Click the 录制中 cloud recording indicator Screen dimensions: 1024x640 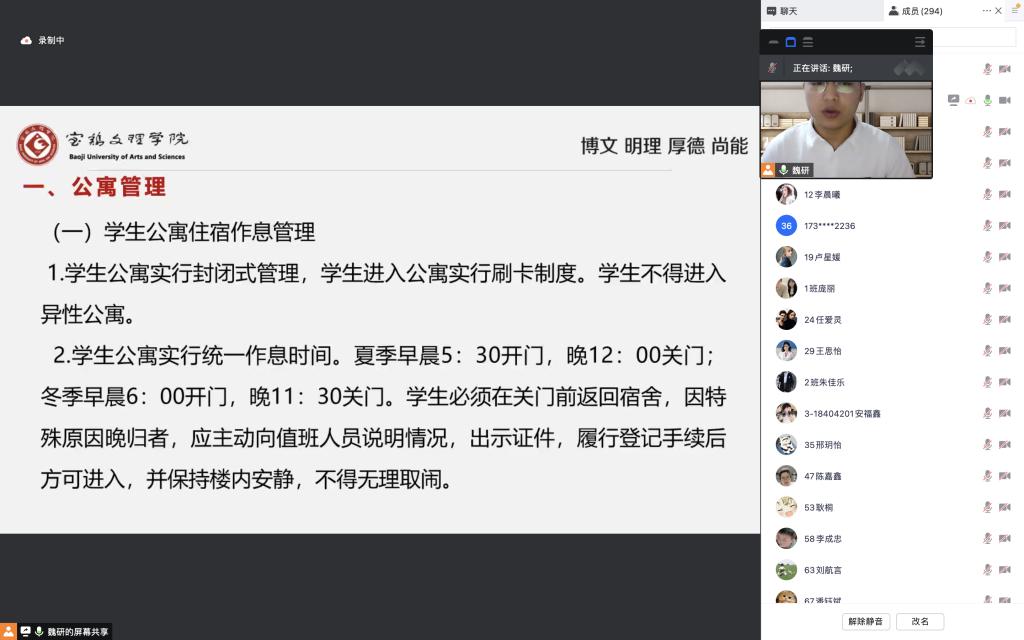(42, 40)
